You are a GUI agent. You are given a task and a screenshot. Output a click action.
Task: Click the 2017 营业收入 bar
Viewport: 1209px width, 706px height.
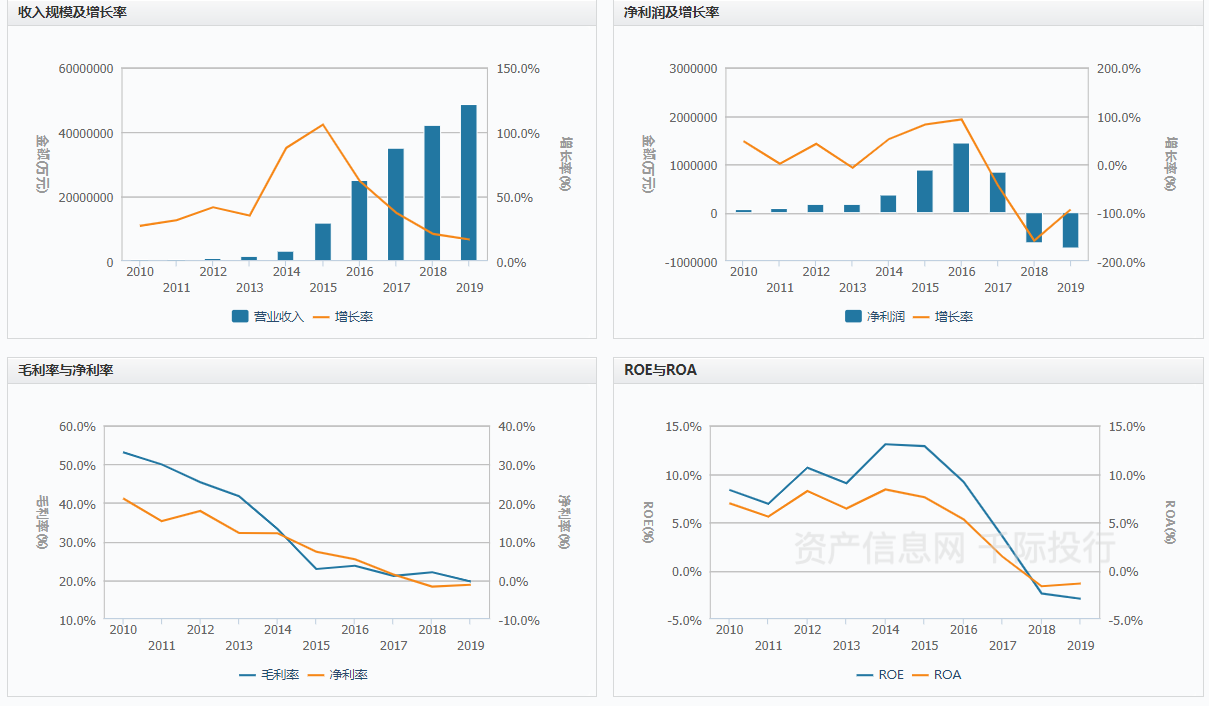(396, 205)
